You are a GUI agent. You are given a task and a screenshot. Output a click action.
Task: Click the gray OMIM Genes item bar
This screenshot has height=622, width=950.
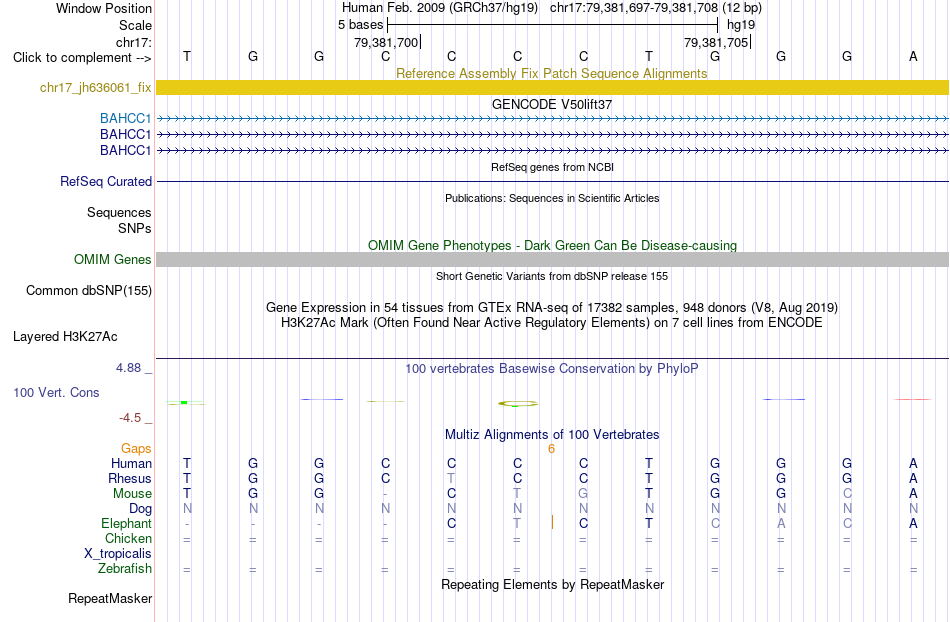[552, 259]
